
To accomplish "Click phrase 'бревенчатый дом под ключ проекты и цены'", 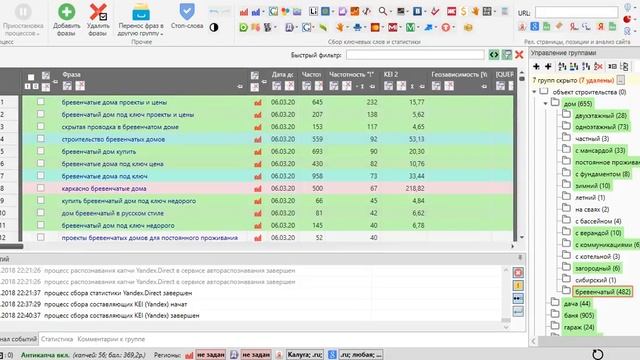I will 128,114.
